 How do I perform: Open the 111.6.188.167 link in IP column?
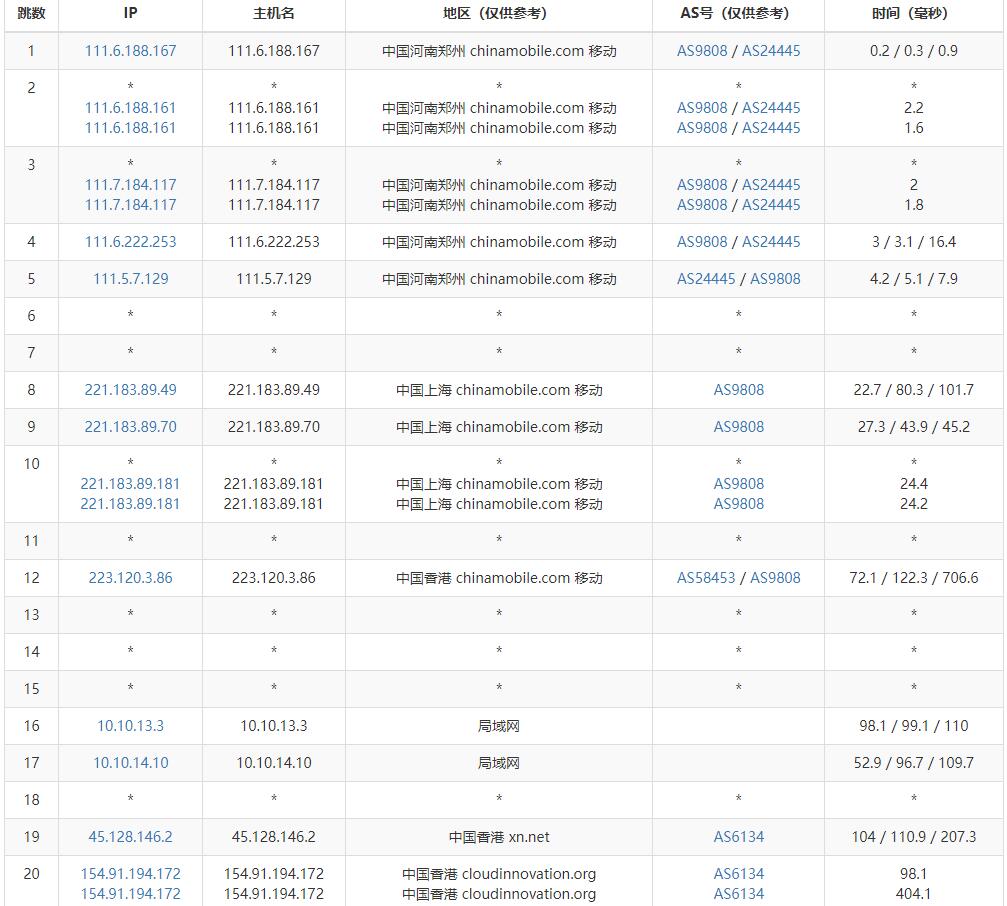click(130, 51)
